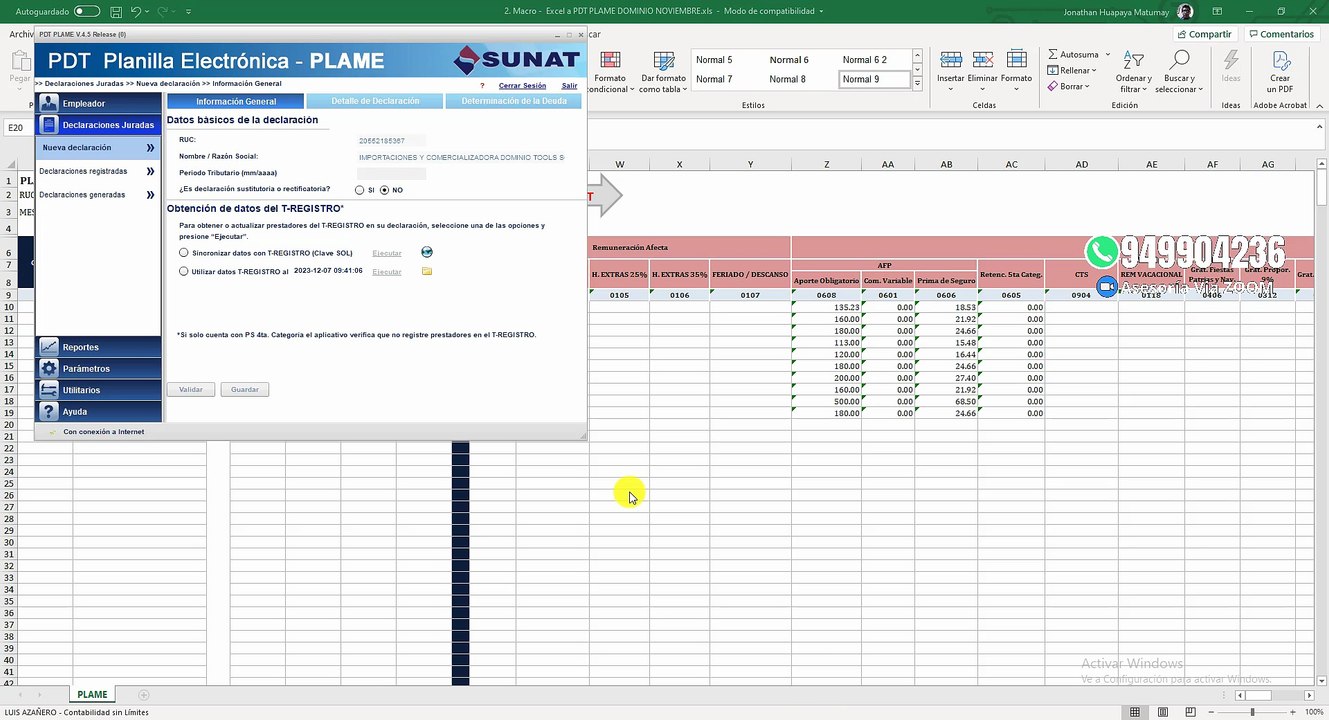Click Excel's Insertar cells icon

(951, 60)
